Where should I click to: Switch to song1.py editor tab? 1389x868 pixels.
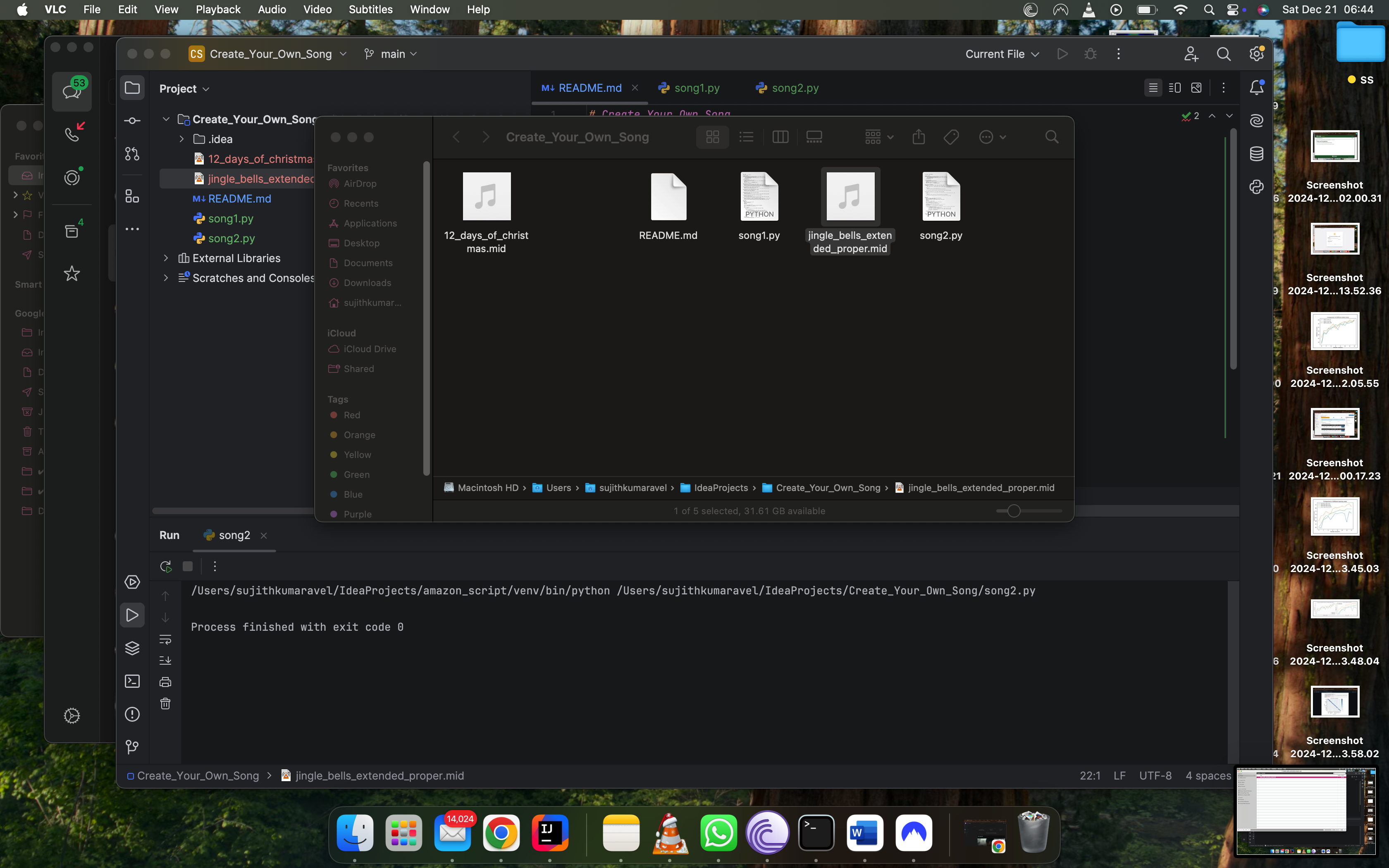click(696, 88)
